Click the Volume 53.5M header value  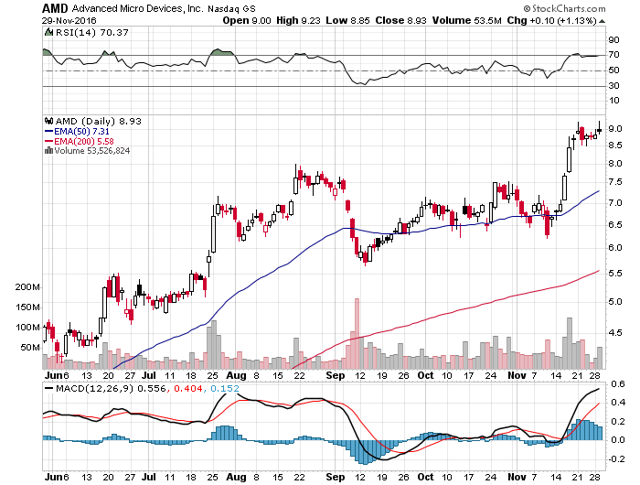(x=467, y=20)
